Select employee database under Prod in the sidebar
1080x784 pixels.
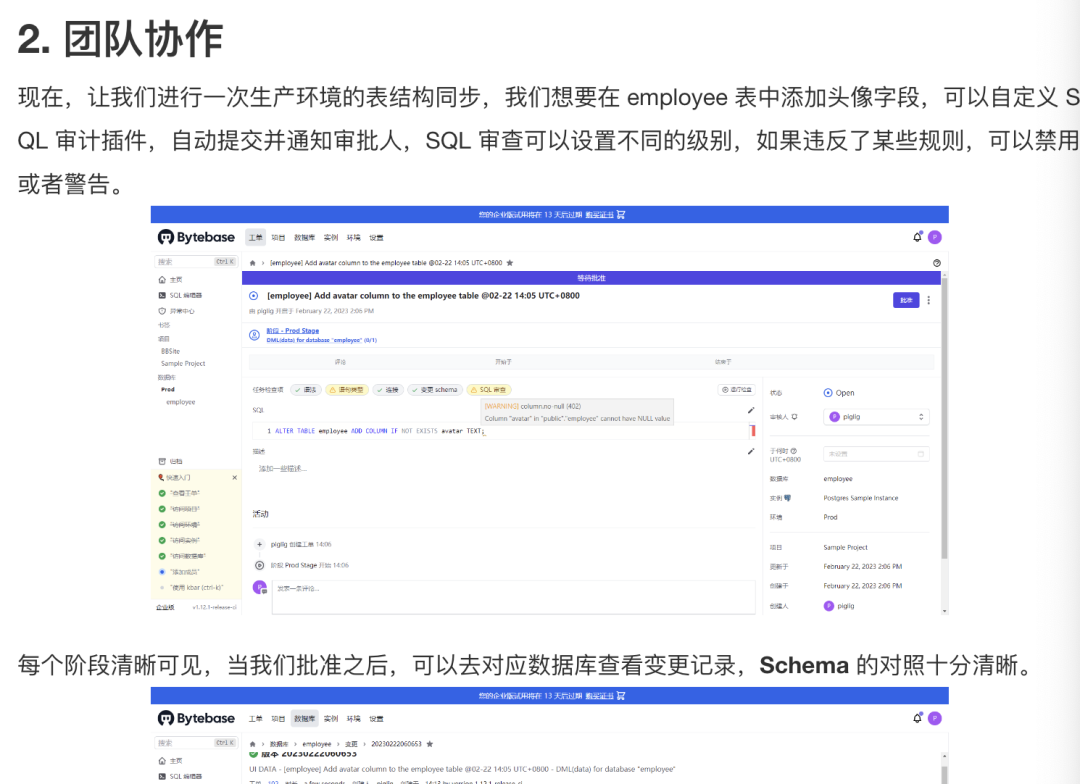point(180,402)
